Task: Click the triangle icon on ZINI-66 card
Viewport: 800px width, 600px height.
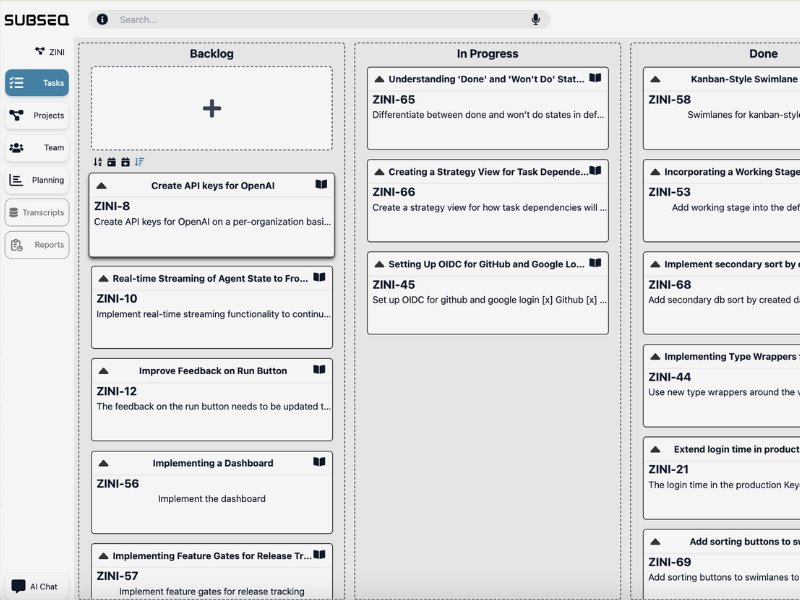Action: click(379, 172)
